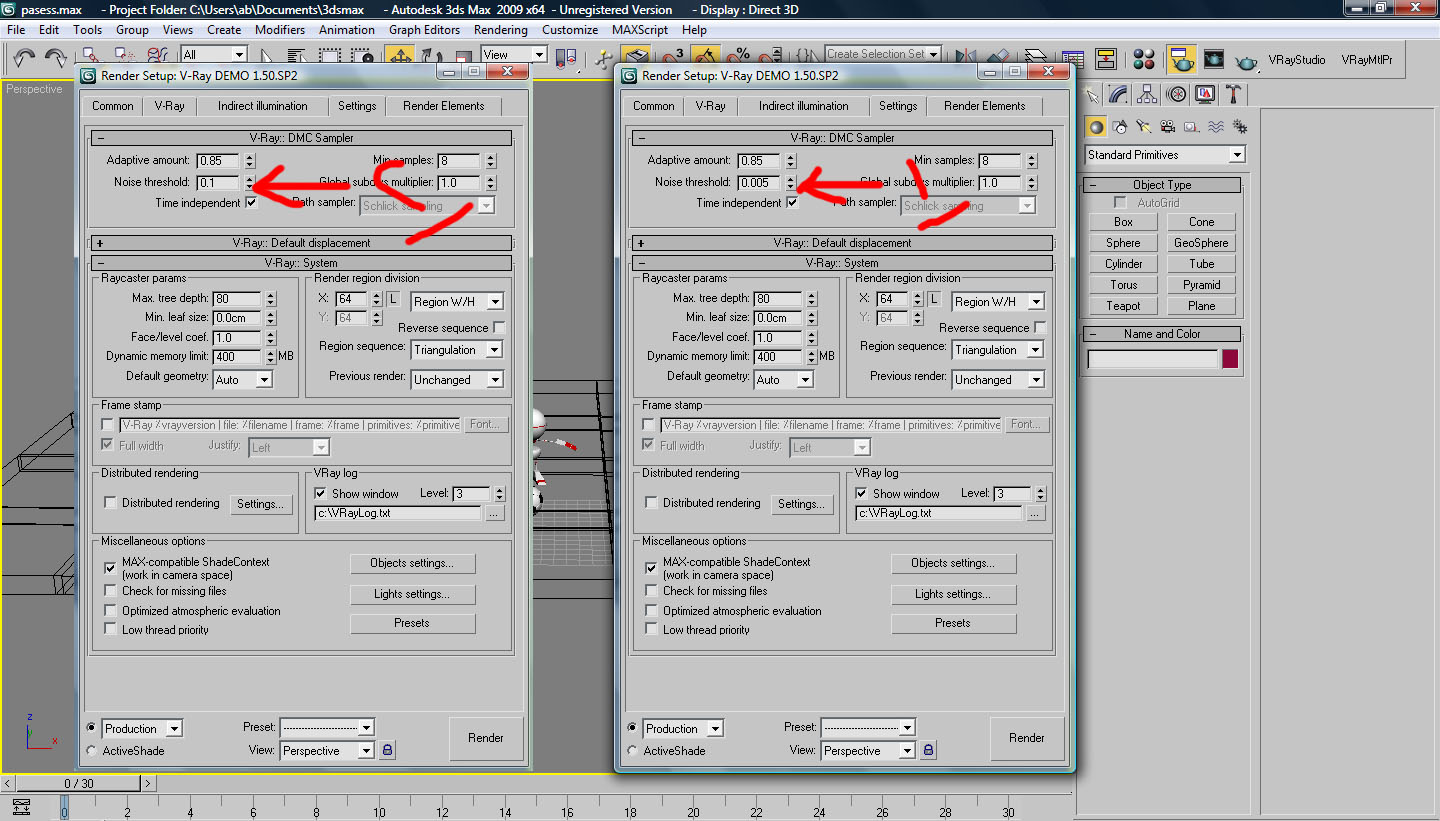Open the Rendered Frame Window icon

pyautogui.click(x=1214, y=58)
